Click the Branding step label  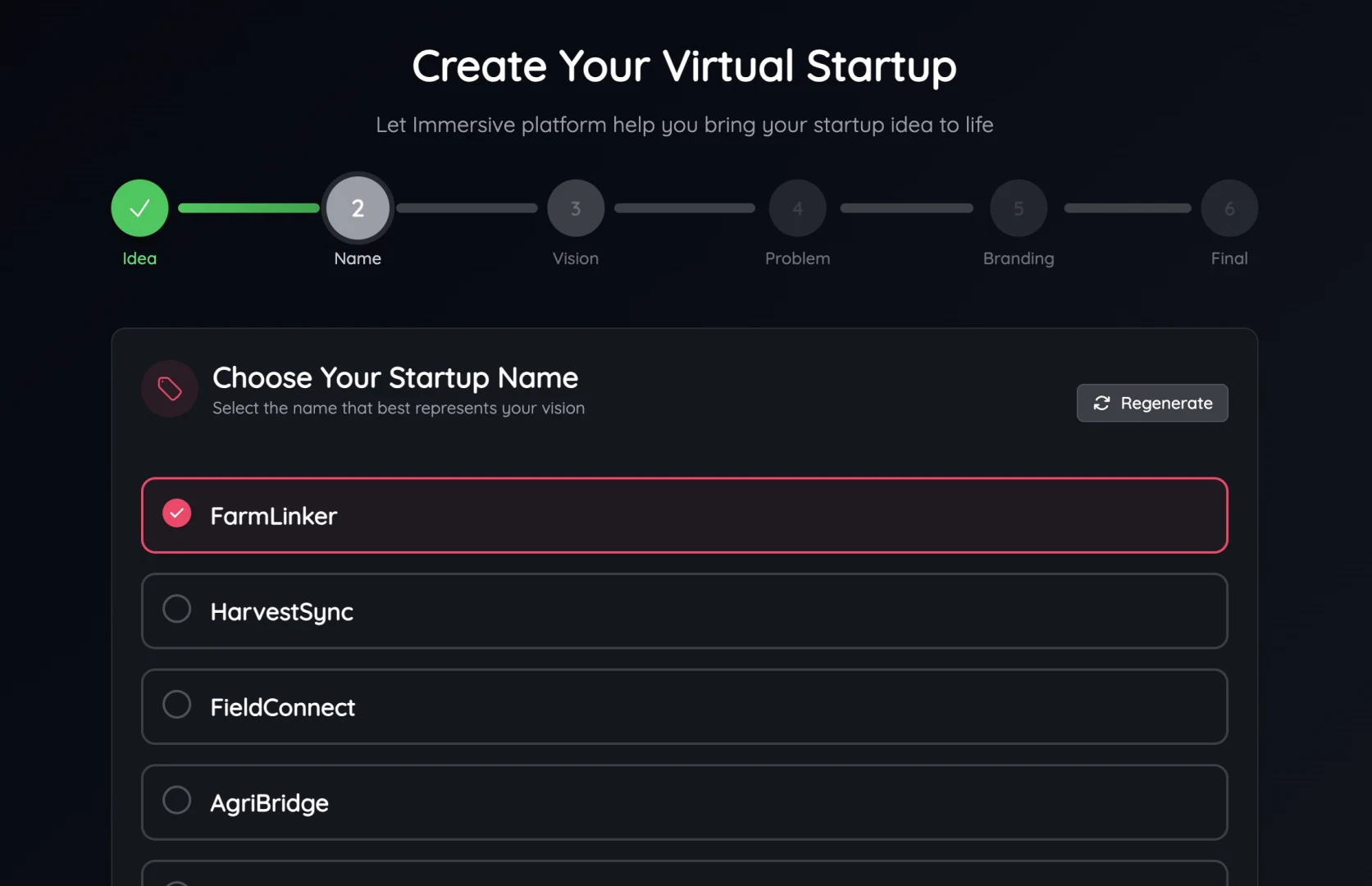click(x=1019, y=258)
